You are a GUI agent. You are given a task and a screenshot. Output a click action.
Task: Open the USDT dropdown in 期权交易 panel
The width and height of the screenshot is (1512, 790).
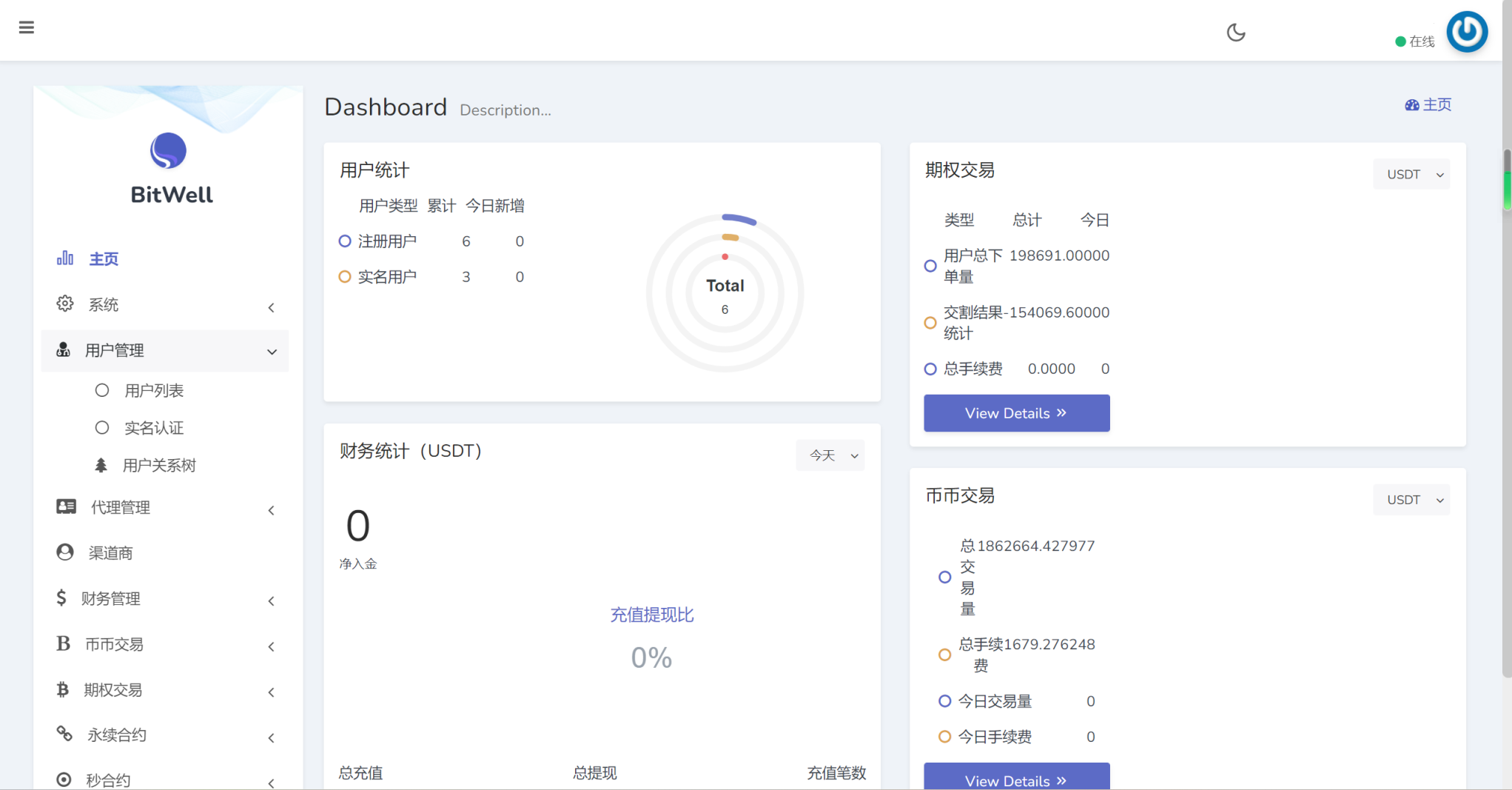1411,174
